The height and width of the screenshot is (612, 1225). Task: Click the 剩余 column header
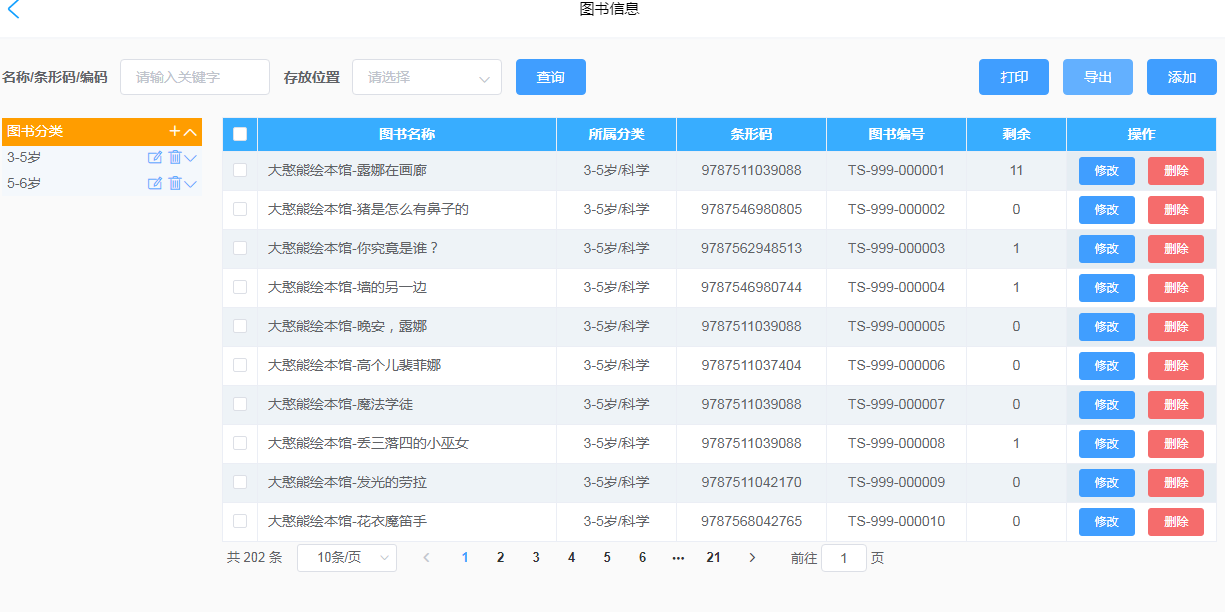[1017, 134]
